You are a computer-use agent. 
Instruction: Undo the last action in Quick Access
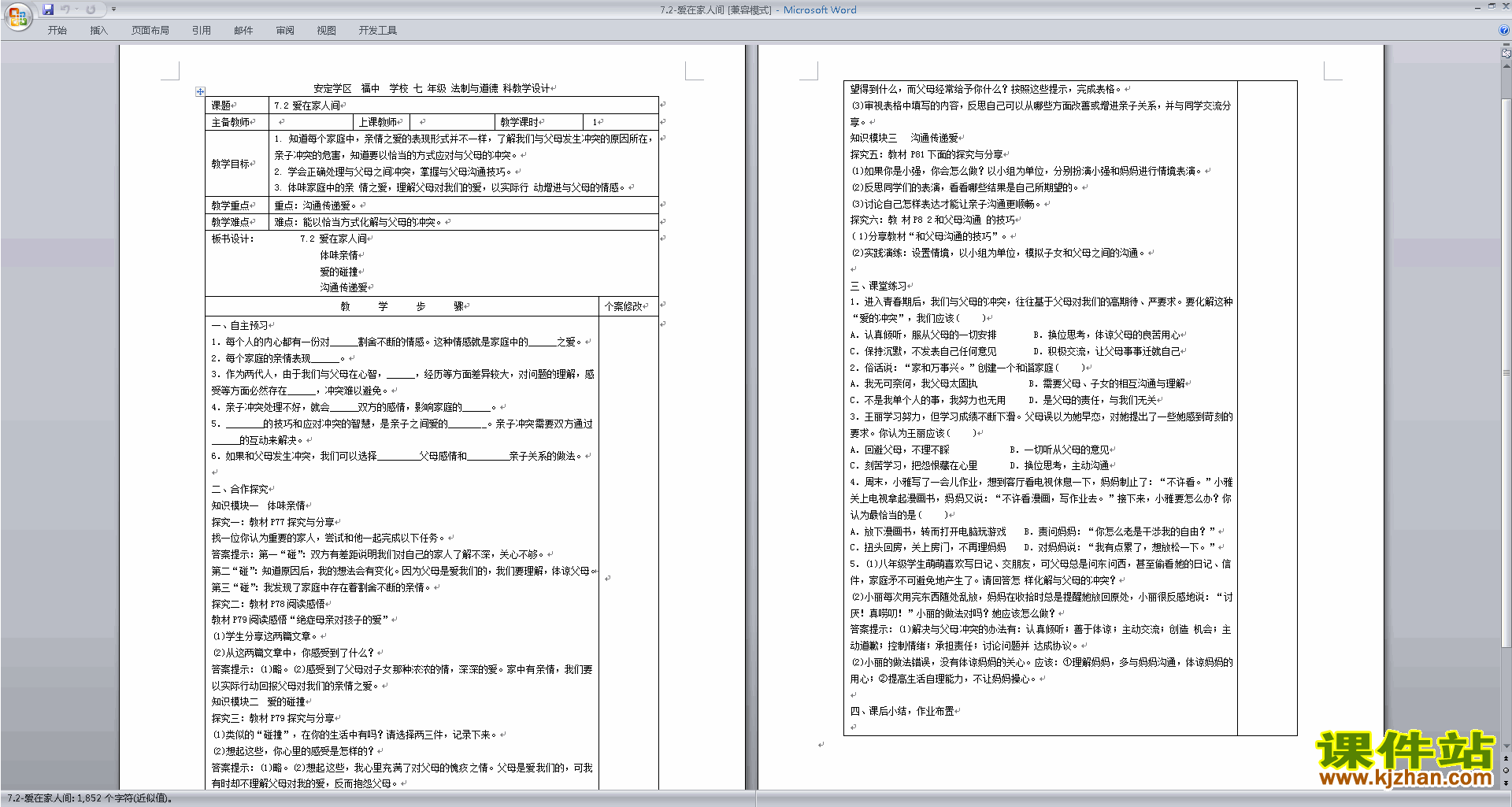click(x=65, y=9)
